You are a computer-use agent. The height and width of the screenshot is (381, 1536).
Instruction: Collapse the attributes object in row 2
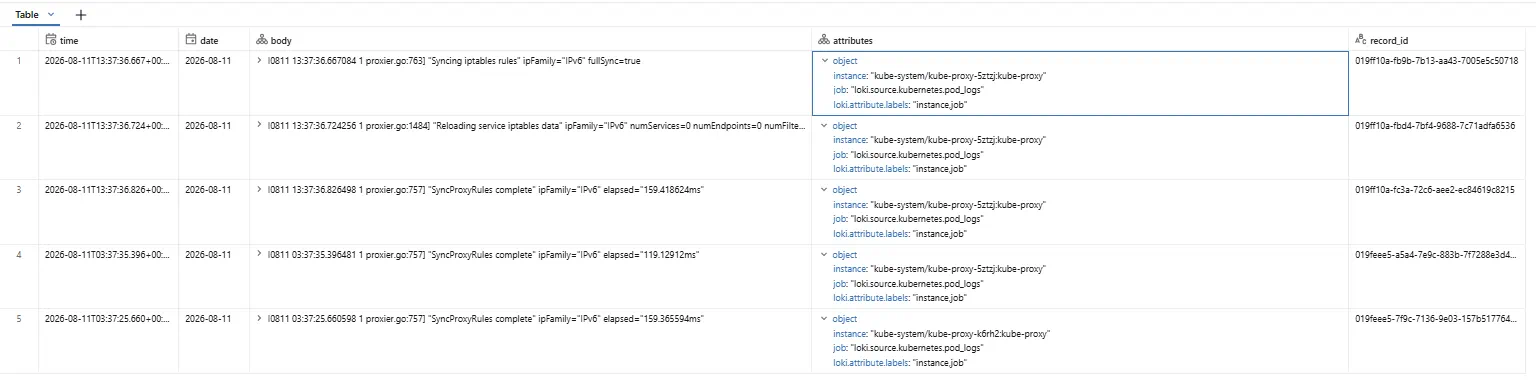824,126
